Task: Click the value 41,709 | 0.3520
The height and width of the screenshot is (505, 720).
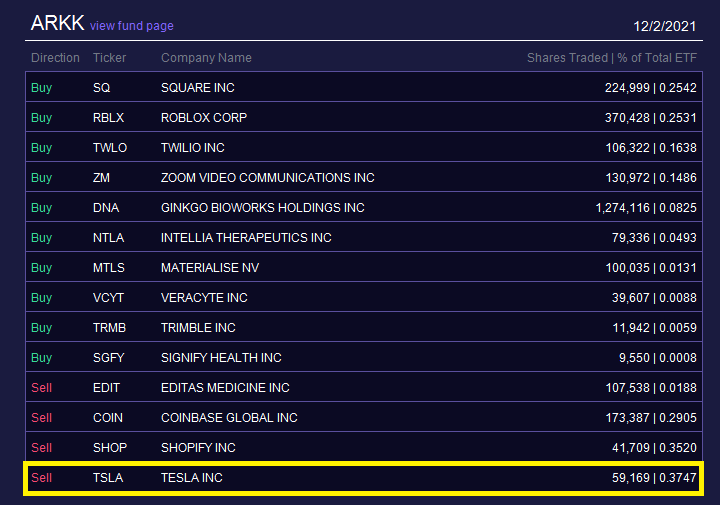Action: [654, 448]
